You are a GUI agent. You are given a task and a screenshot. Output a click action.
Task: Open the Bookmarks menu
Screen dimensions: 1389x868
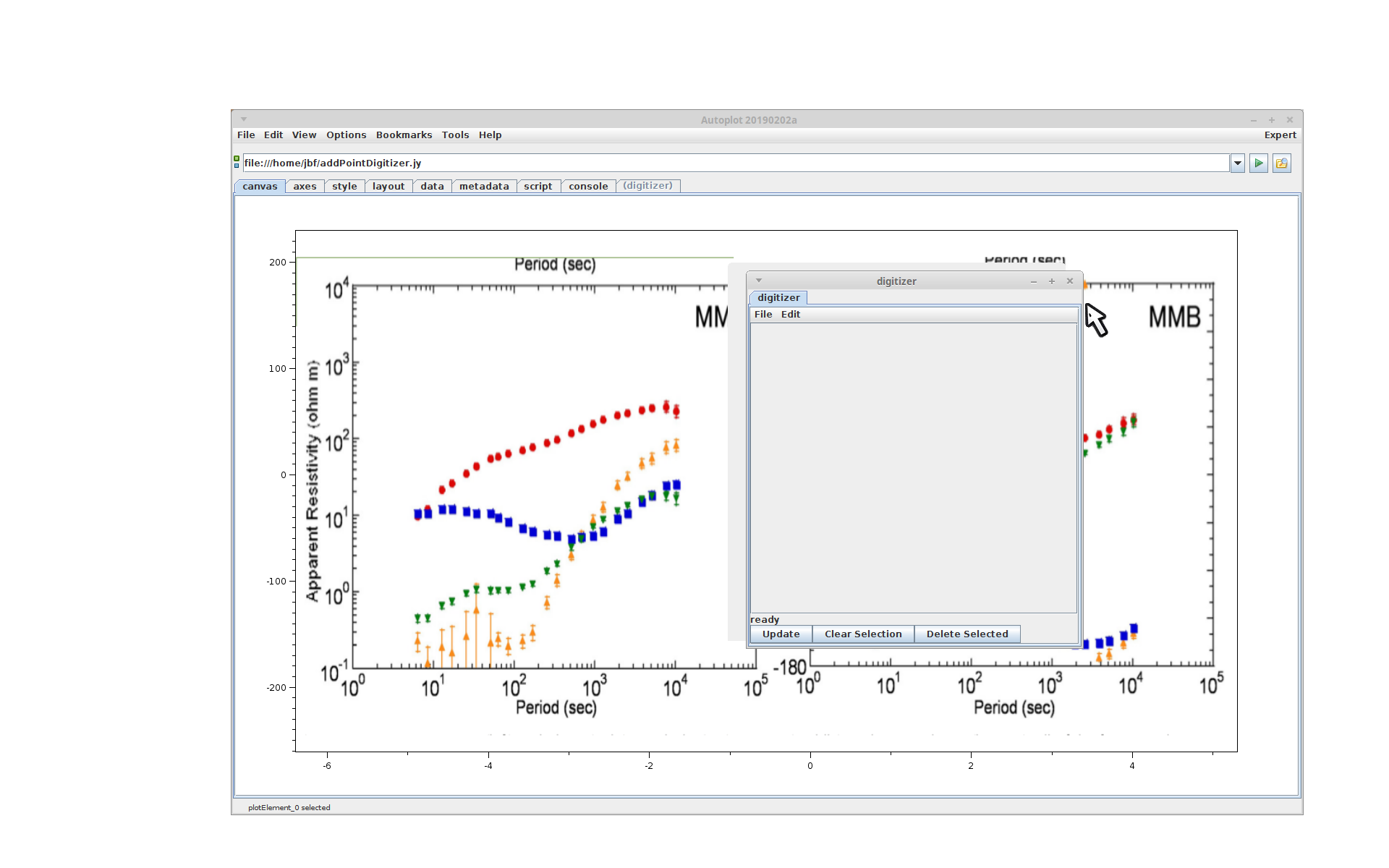(x=404, y=135)
